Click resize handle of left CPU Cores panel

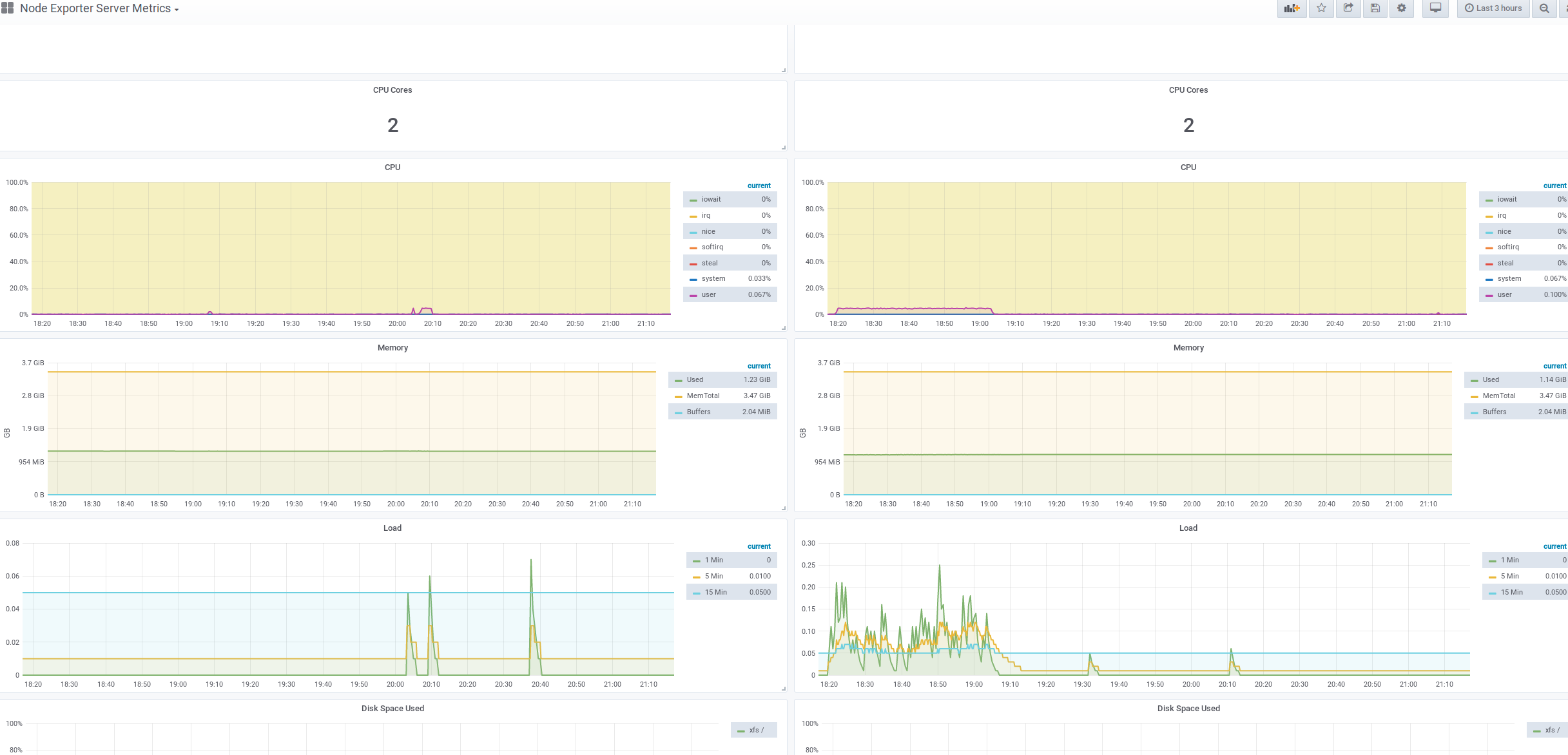(784, 148)
